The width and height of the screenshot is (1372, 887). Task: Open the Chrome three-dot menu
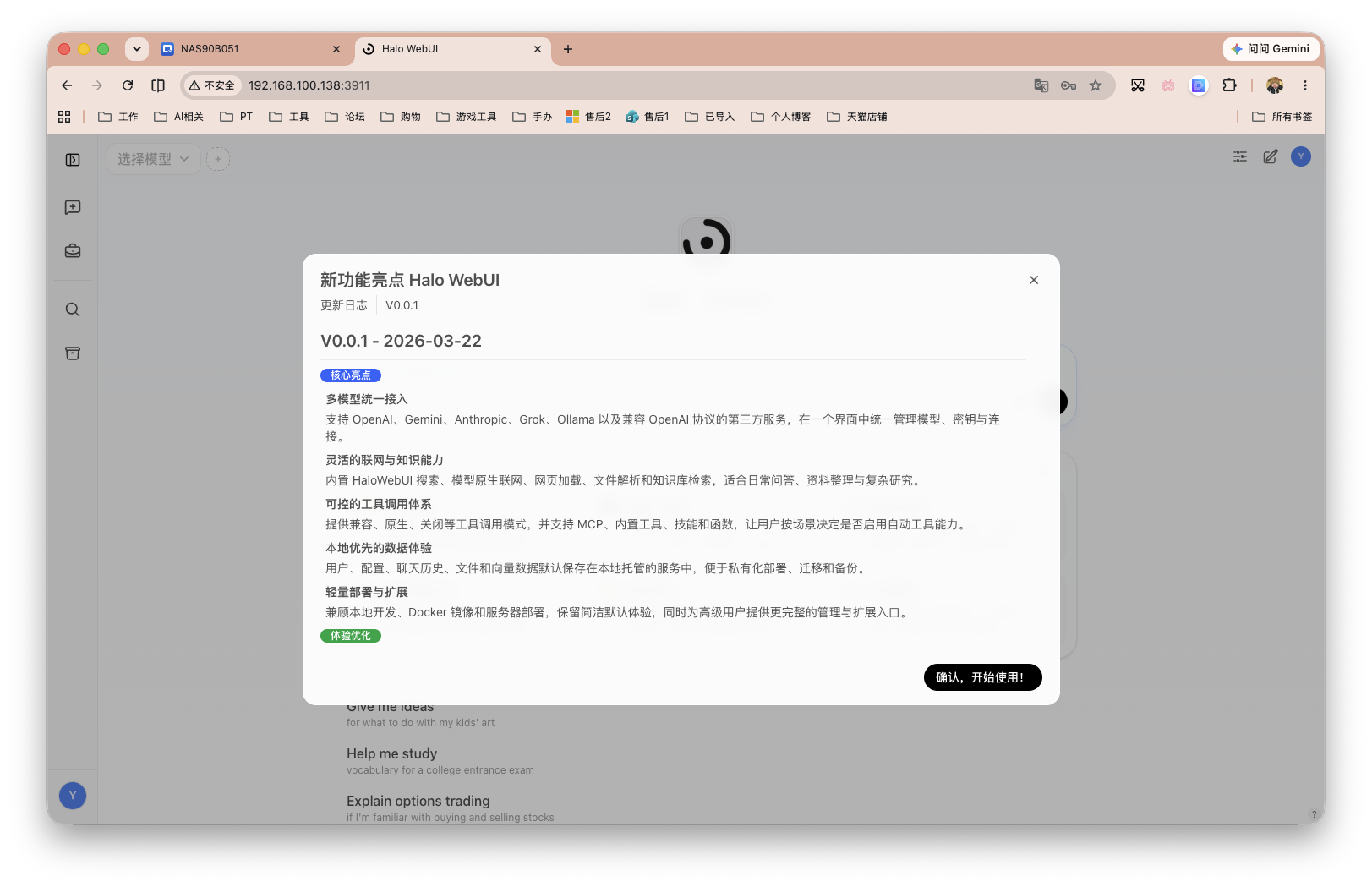coord(1305,85)
